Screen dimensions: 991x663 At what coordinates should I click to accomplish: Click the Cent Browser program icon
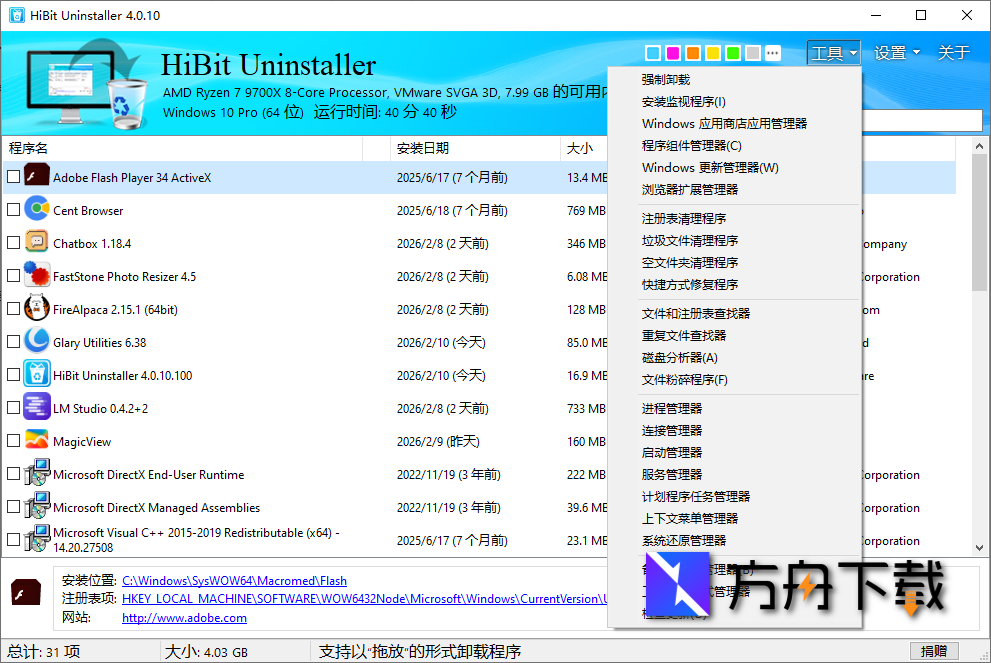click(35, 209)
